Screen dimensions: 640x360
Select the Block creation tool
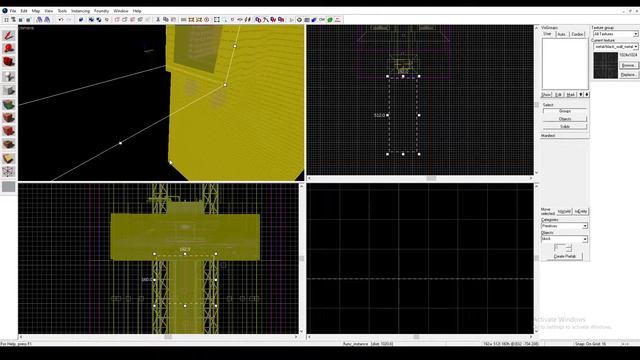point(8,90)
